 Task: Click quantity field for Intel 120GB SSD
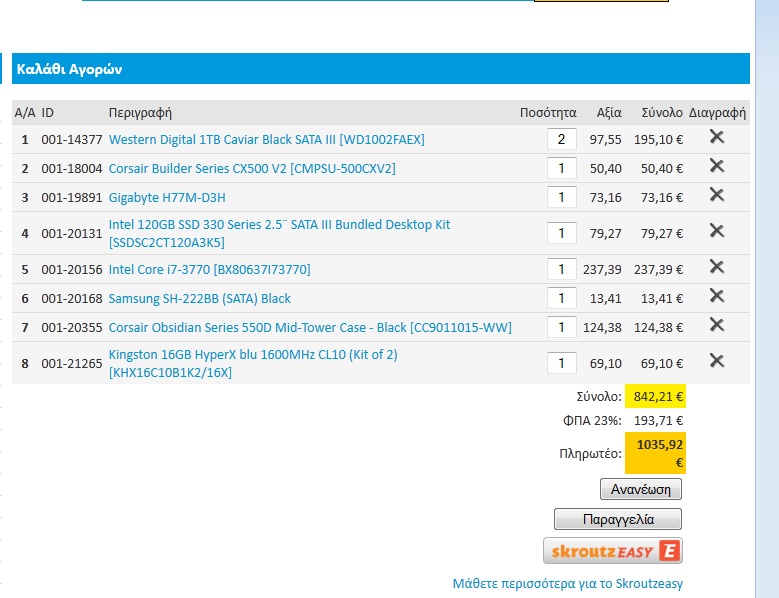pos(561,233)
